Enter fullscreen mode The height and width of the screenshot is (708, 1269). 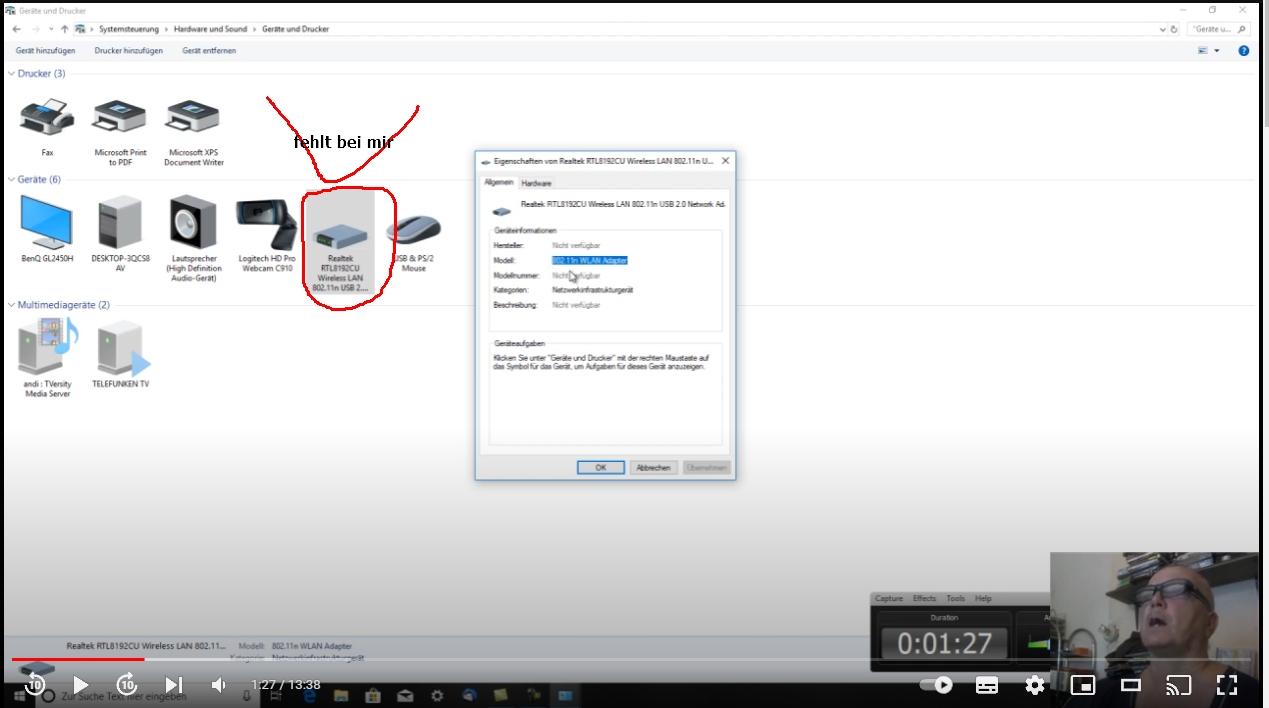click(x=1227, y=685)
